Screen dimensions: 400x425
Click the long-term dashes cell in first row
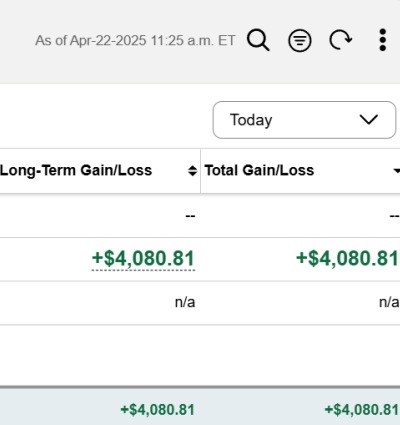[190, 216]
